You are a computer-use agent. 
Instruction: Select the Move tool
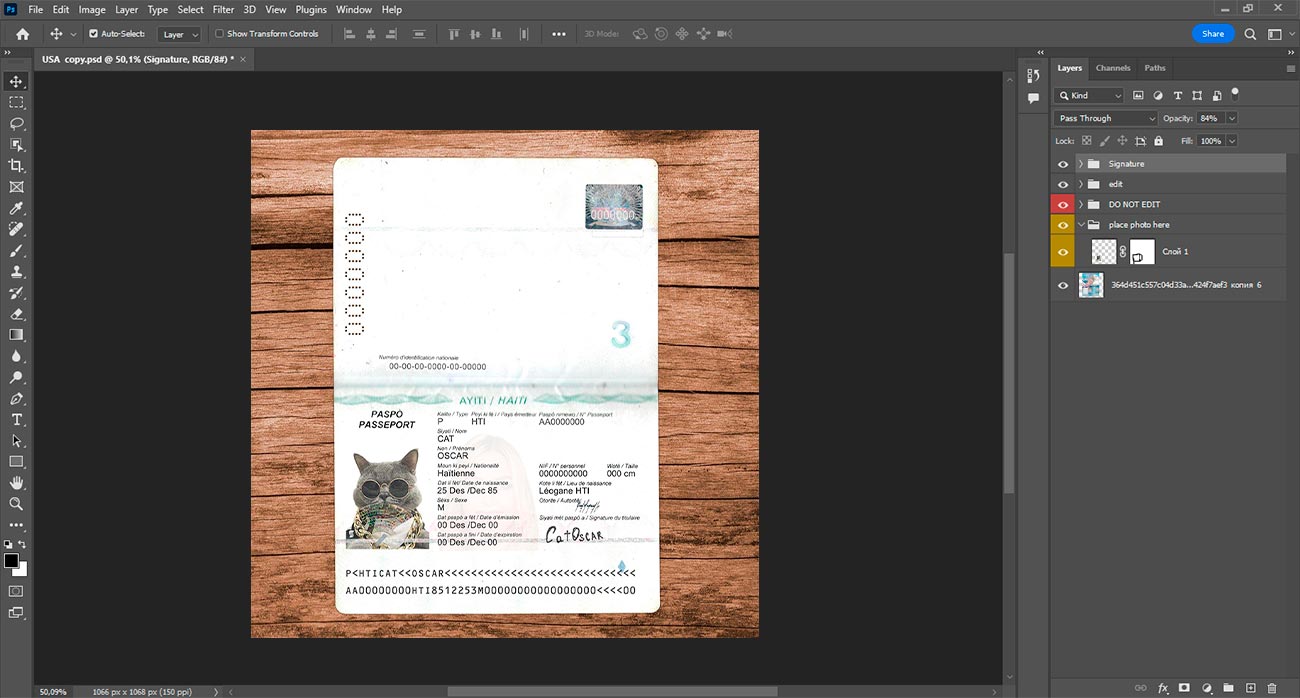[x=16, y=81]
